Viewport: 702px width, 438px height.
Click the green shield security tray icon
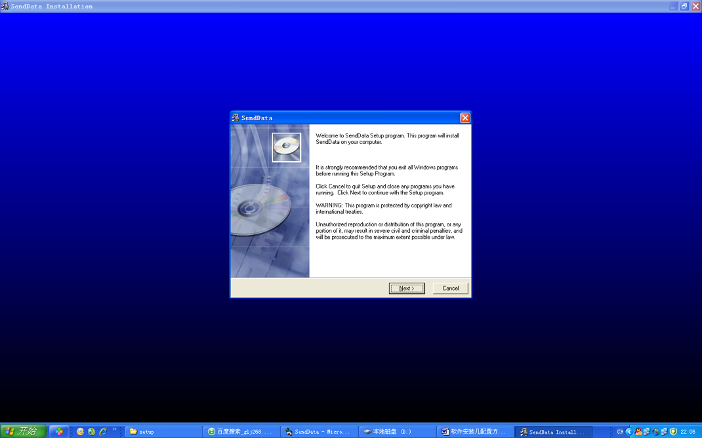(673, 432)
